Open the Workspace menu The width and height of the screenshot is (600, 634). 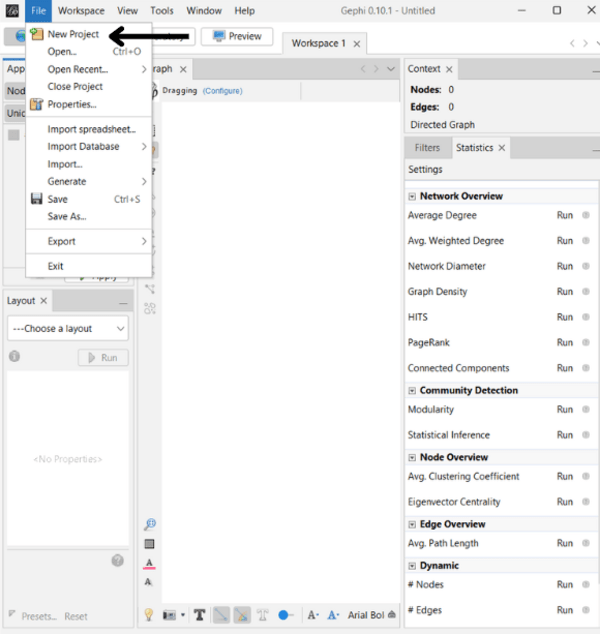pyautogui.click(x=81, y=11)
